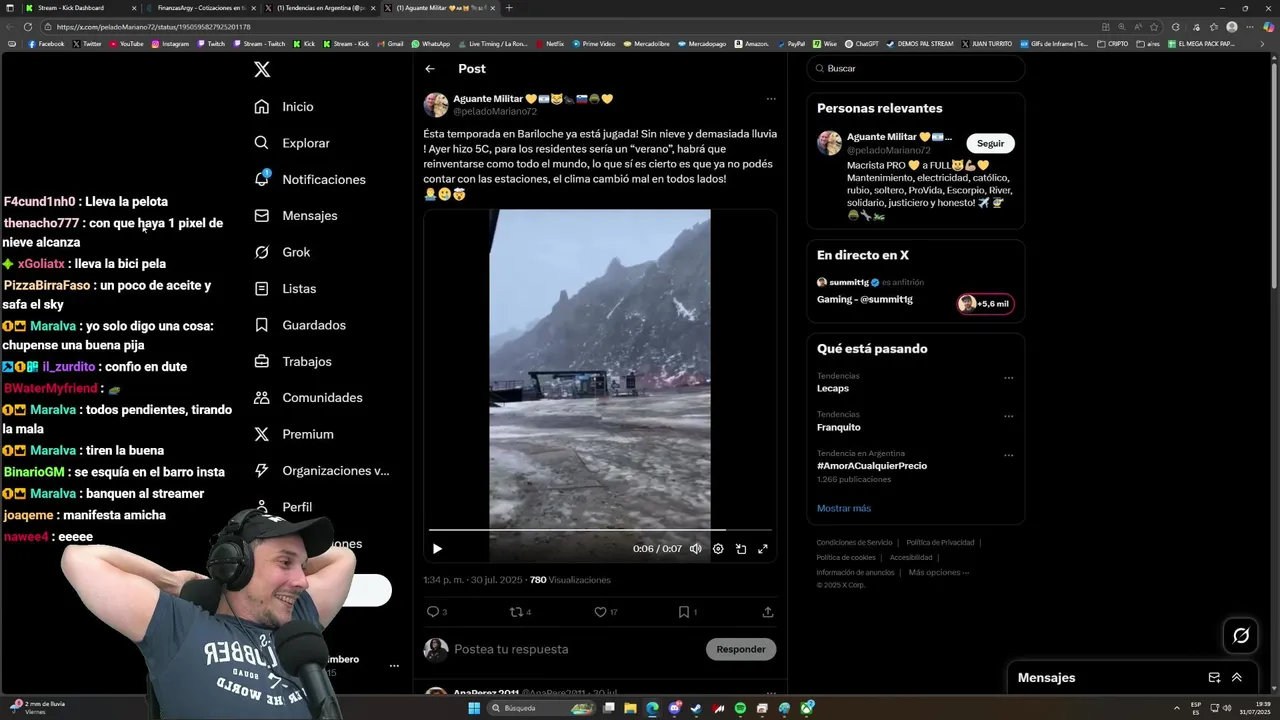Toggle video picture-in-picture mode

click(x=741, y=548)
